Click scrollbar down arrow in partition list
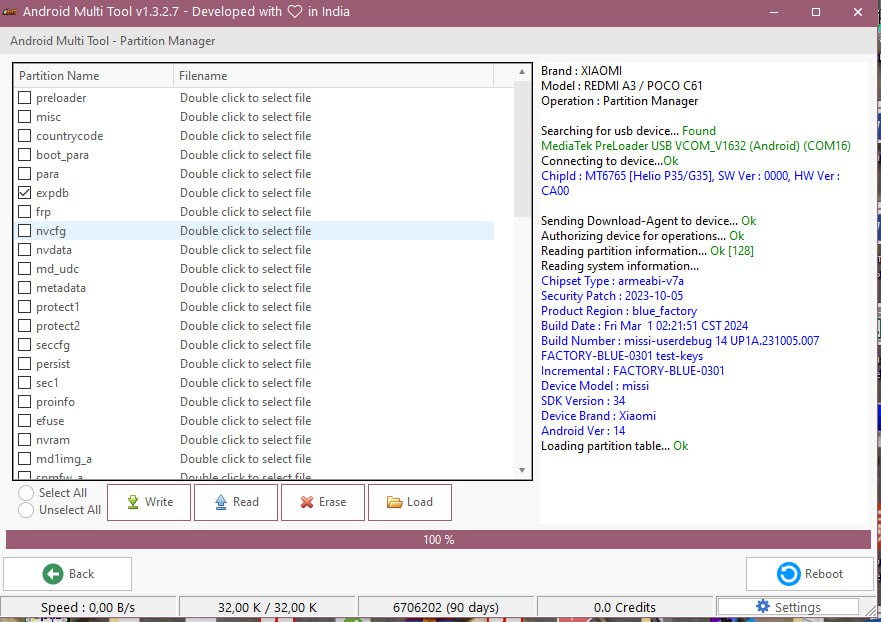 pyautogui.click(x=522, y=470)
